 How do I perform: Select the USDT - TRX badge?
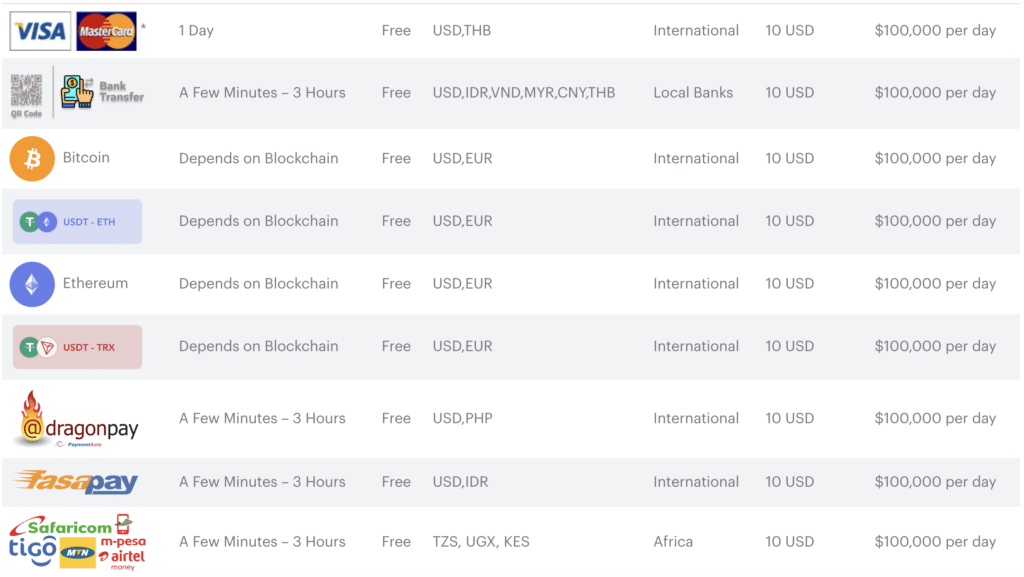[x=77, y=347]
